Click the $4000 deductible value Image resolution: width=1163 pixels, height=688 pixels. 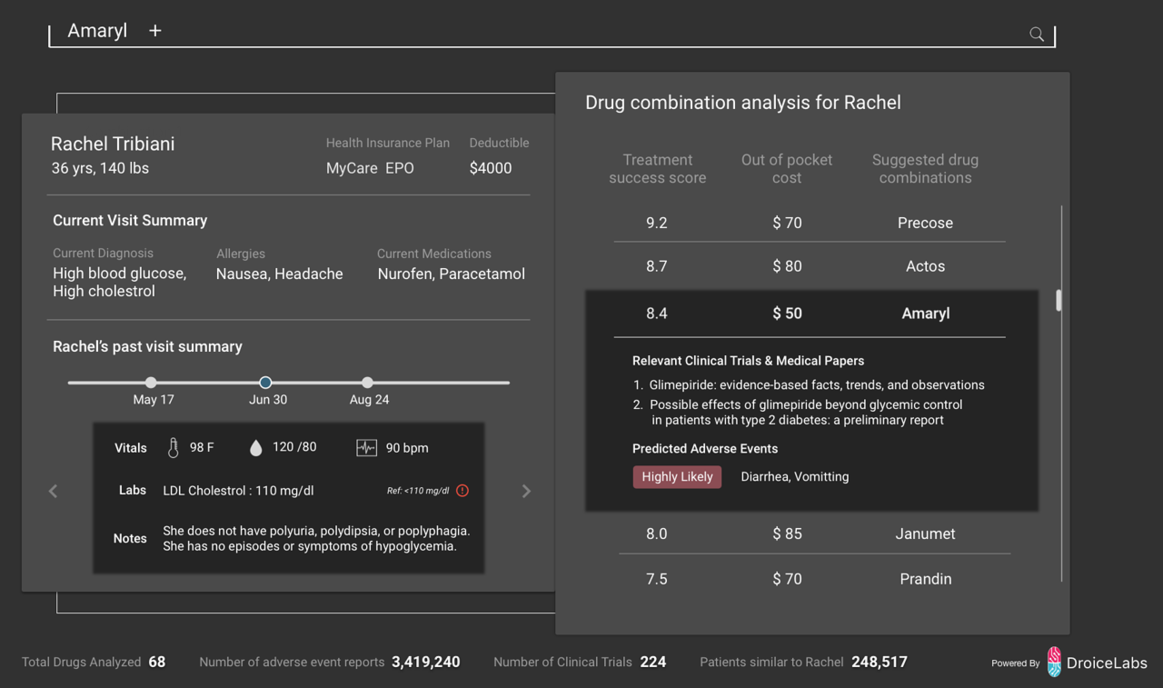click(x=490, y=168)
